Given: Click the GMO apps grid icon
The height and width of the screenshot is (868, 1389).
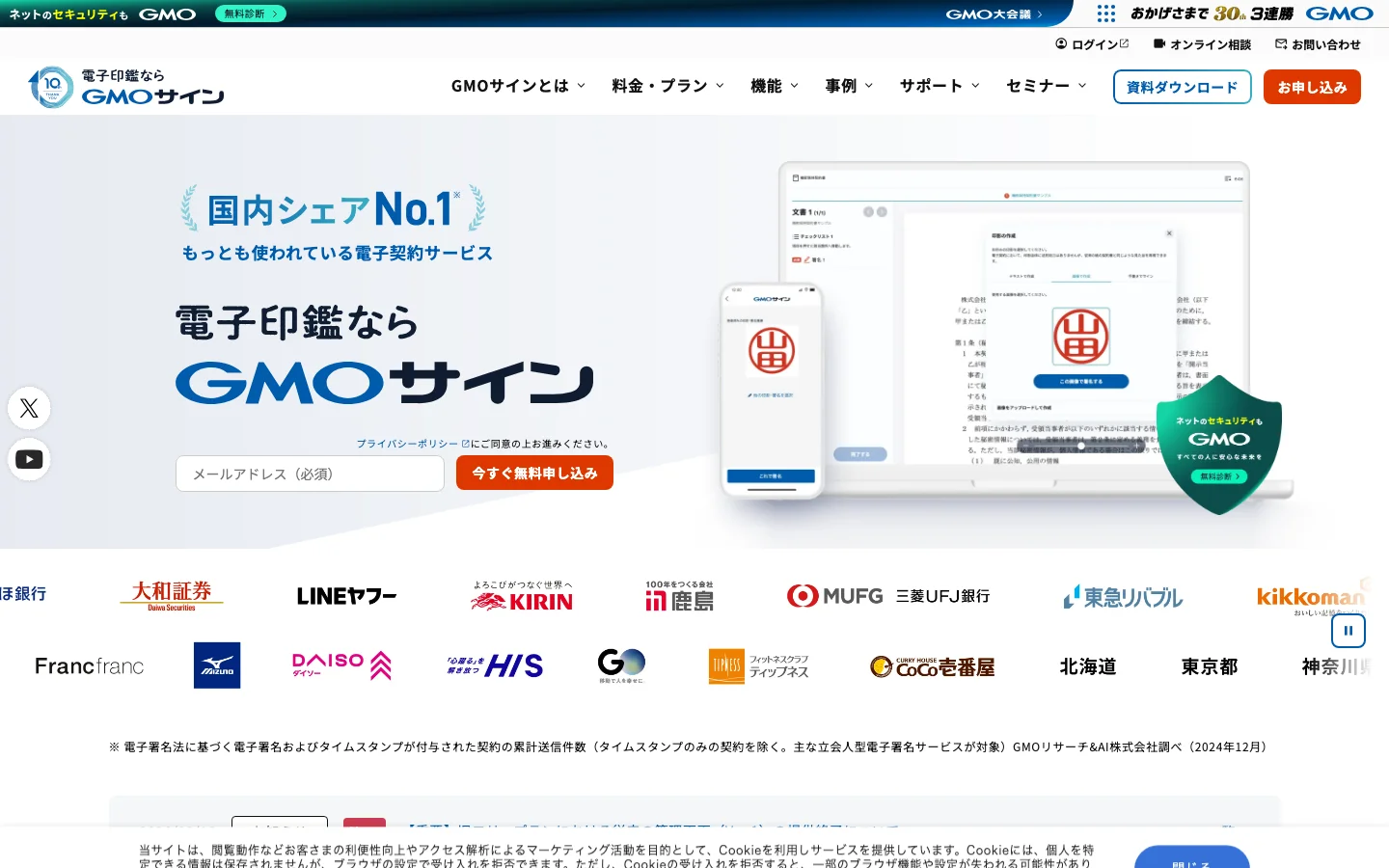Looking at the screenshot, I should [x=1105, y=14].
